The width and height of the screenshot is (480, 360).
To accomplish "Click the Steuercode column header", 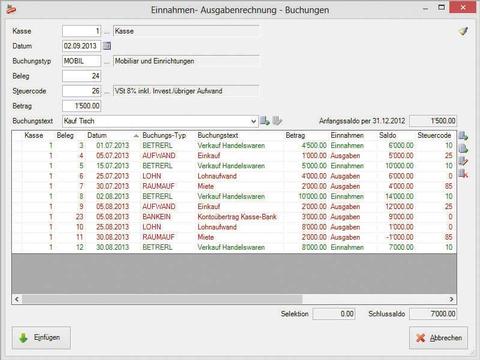I will pyautogui.click(x=435, y=136).
